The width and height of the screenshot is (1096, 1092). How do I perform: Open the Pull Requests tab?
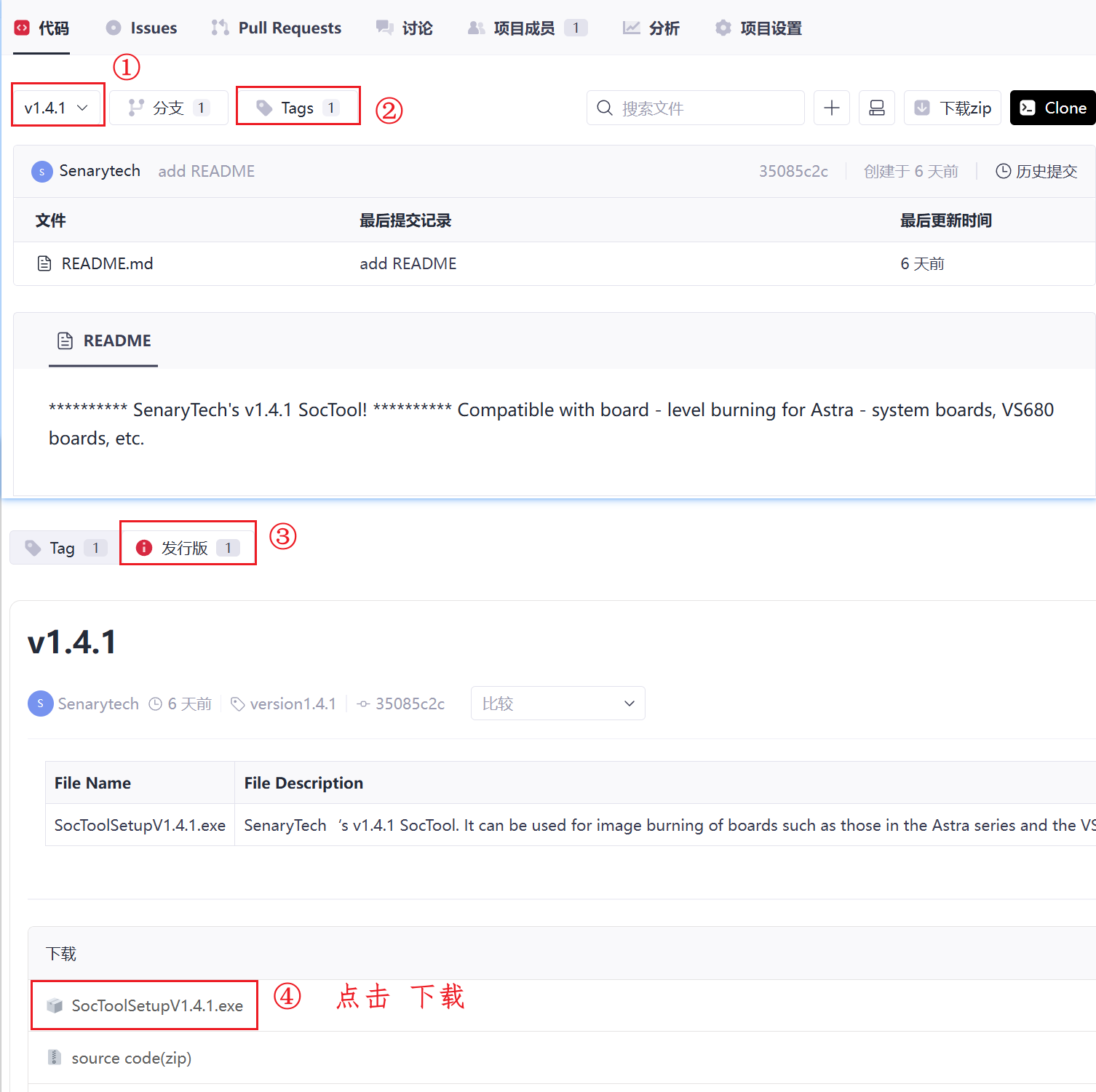[277, 28]
